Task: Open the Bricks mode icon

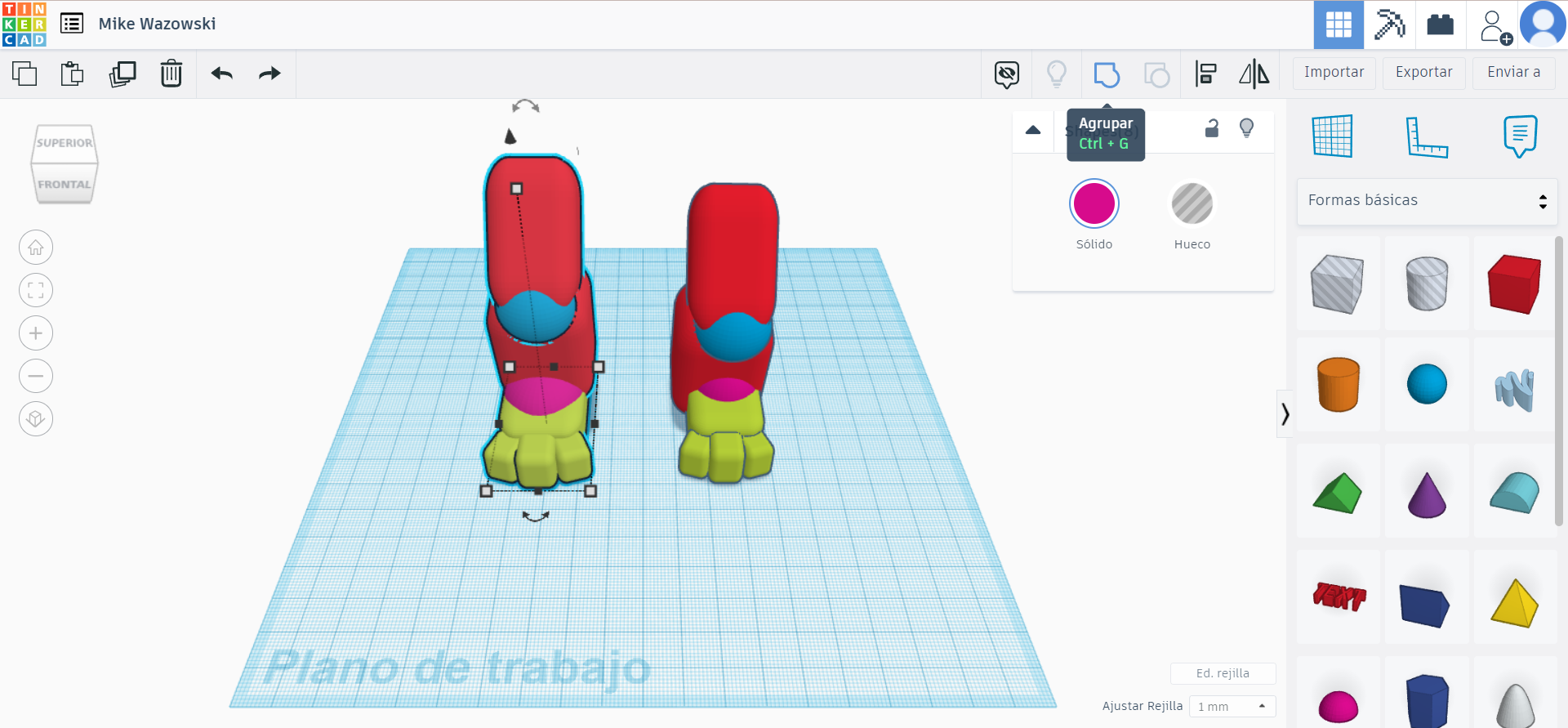Action: coord(1440,25)
